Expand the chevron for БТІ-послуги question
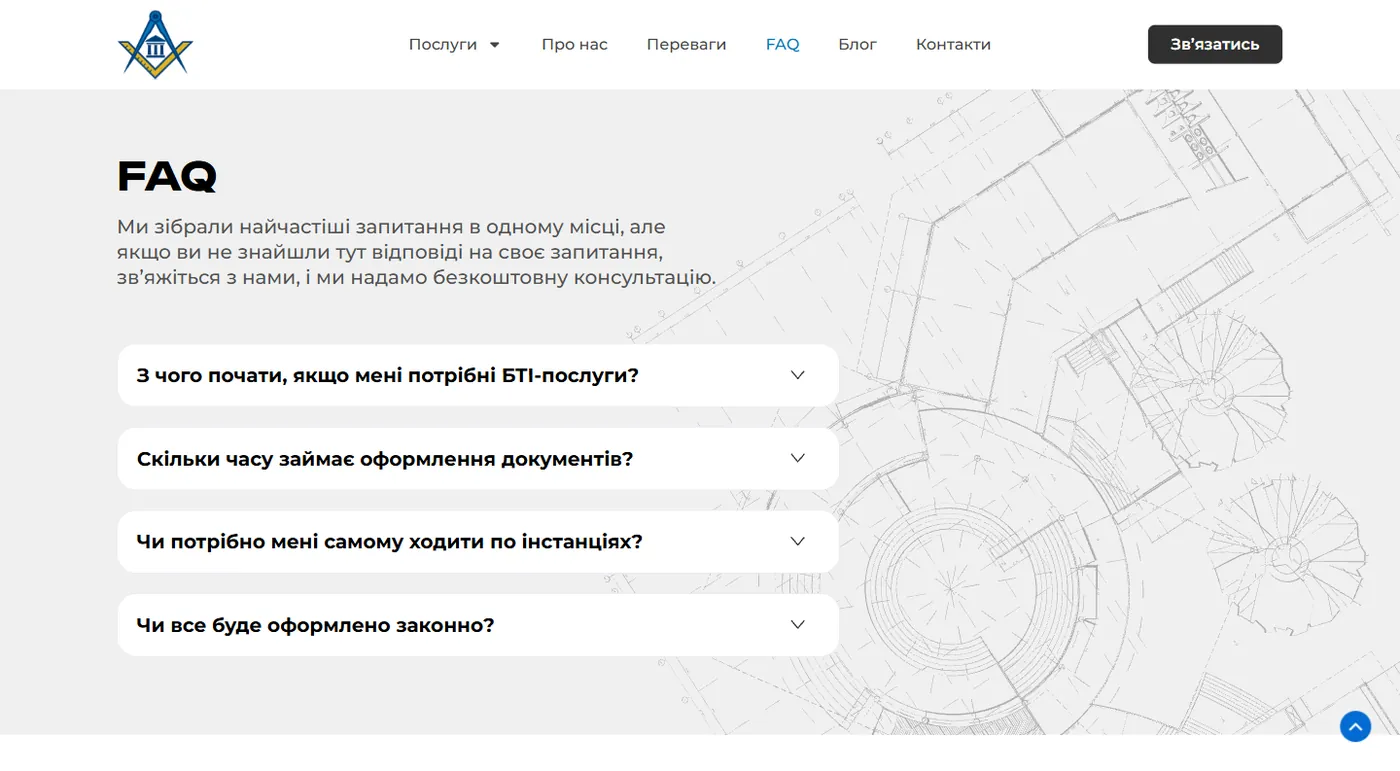 [797, 375]
